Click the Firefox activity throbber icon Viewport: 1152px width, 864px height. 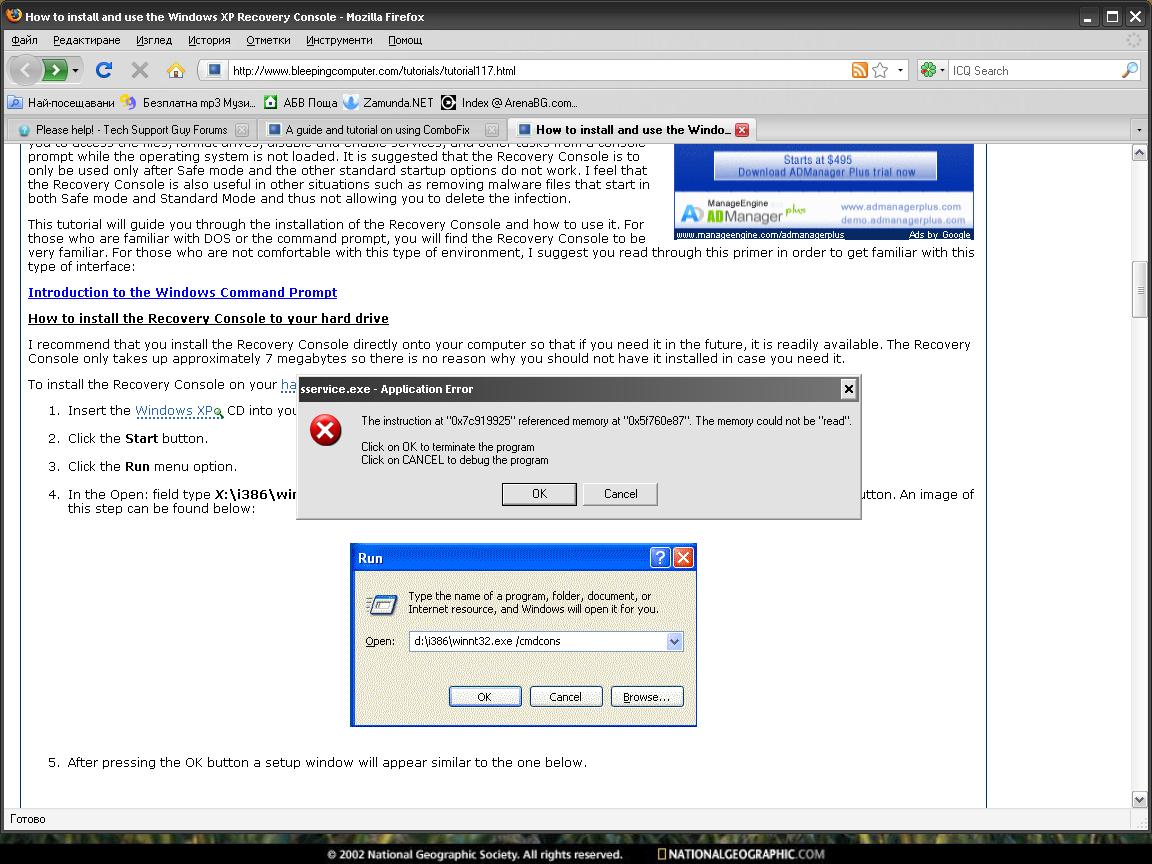[1134, 40]
